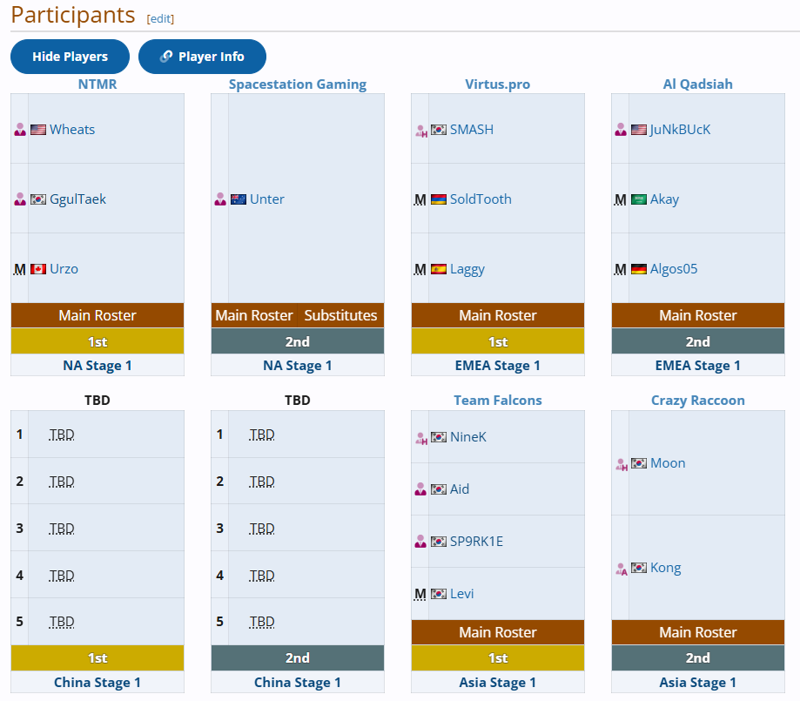Click the M role marker beside SoldTooth
This screenshot has width=800, height=701.
pos(420,199)
